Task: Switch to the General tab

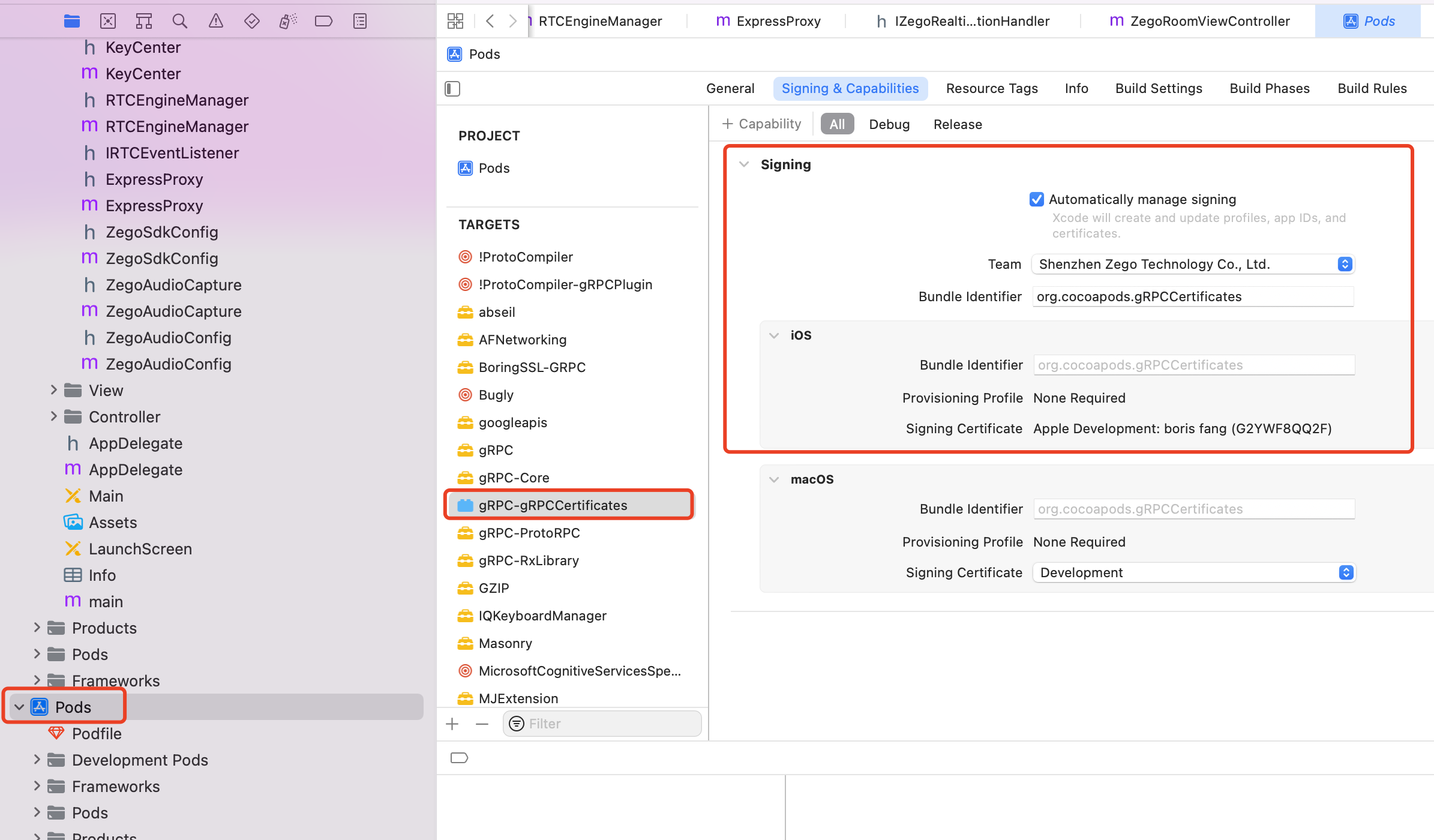Action: click(730, 88)
